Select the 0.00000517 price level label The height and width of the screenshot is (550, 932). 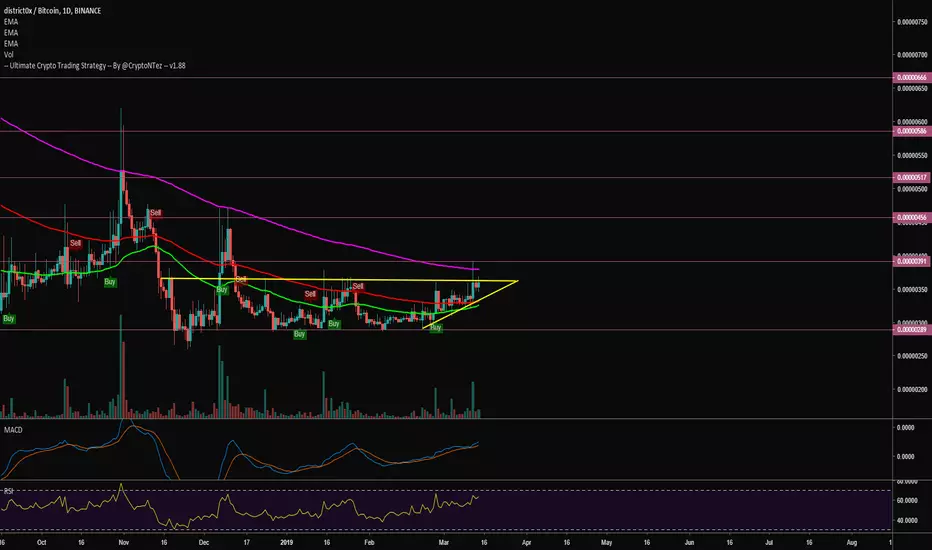coord(911,177)
